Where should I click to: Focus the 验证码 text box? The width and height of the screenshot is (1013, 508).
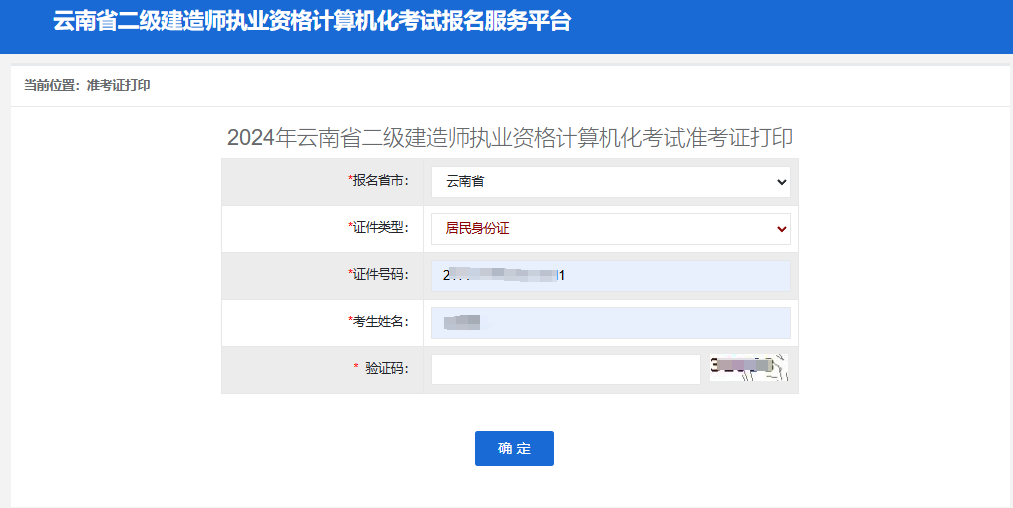pyautogui.click(x=566, y=369)
